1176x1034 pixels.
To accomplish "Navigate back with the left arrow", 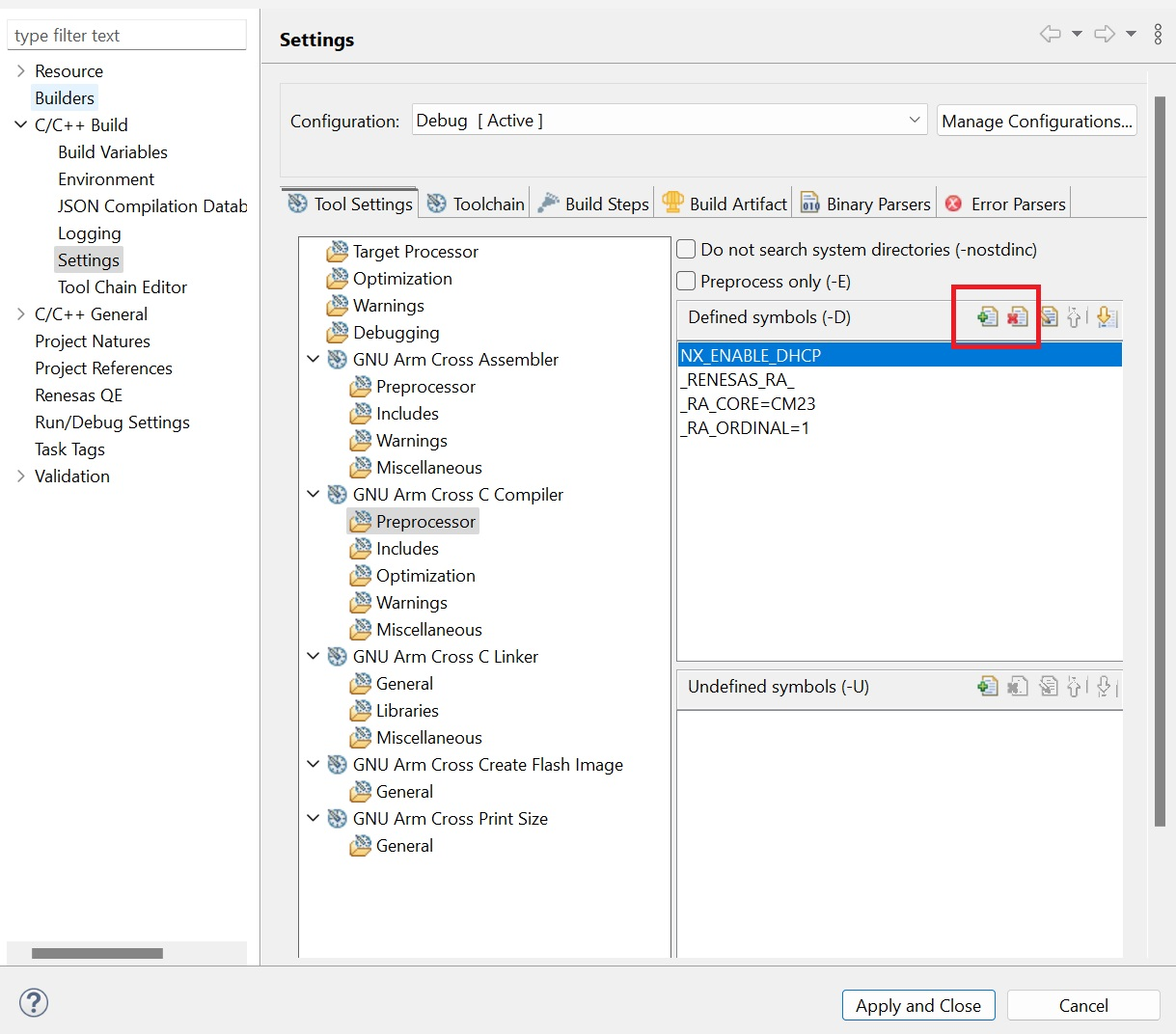I will click(1050, 35).
